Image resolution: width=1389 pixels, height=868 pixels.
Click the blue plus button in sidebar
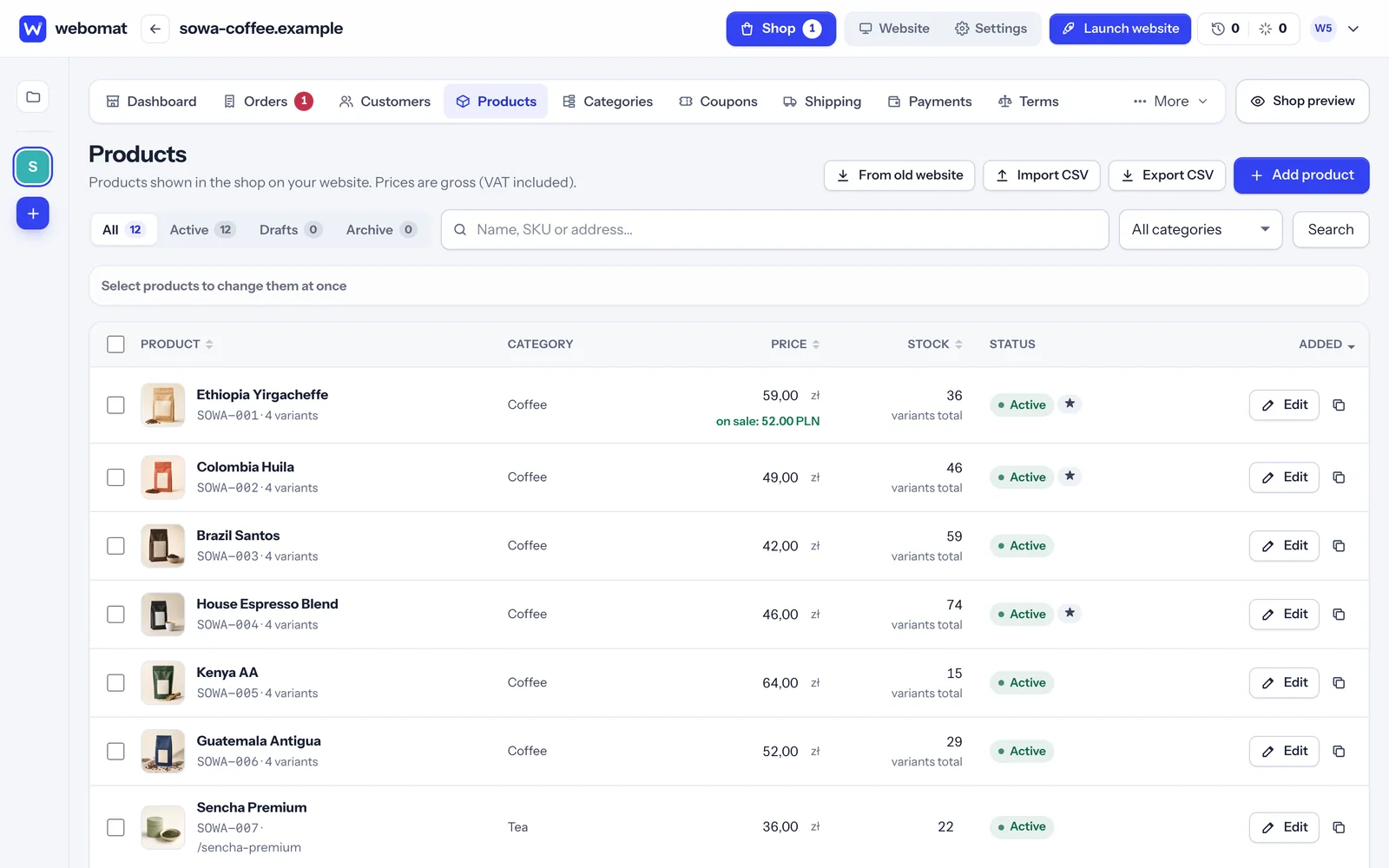pos(33,214)
